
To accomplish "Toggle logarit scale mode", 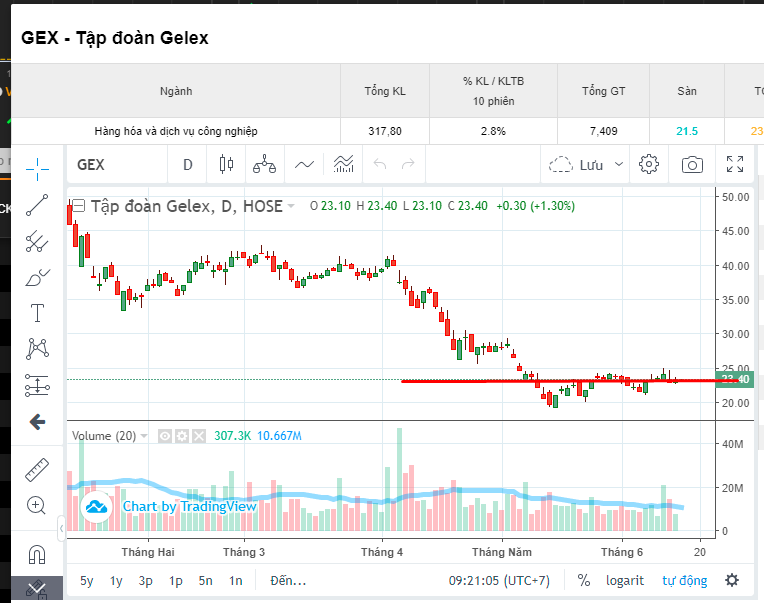I will 625,581.
